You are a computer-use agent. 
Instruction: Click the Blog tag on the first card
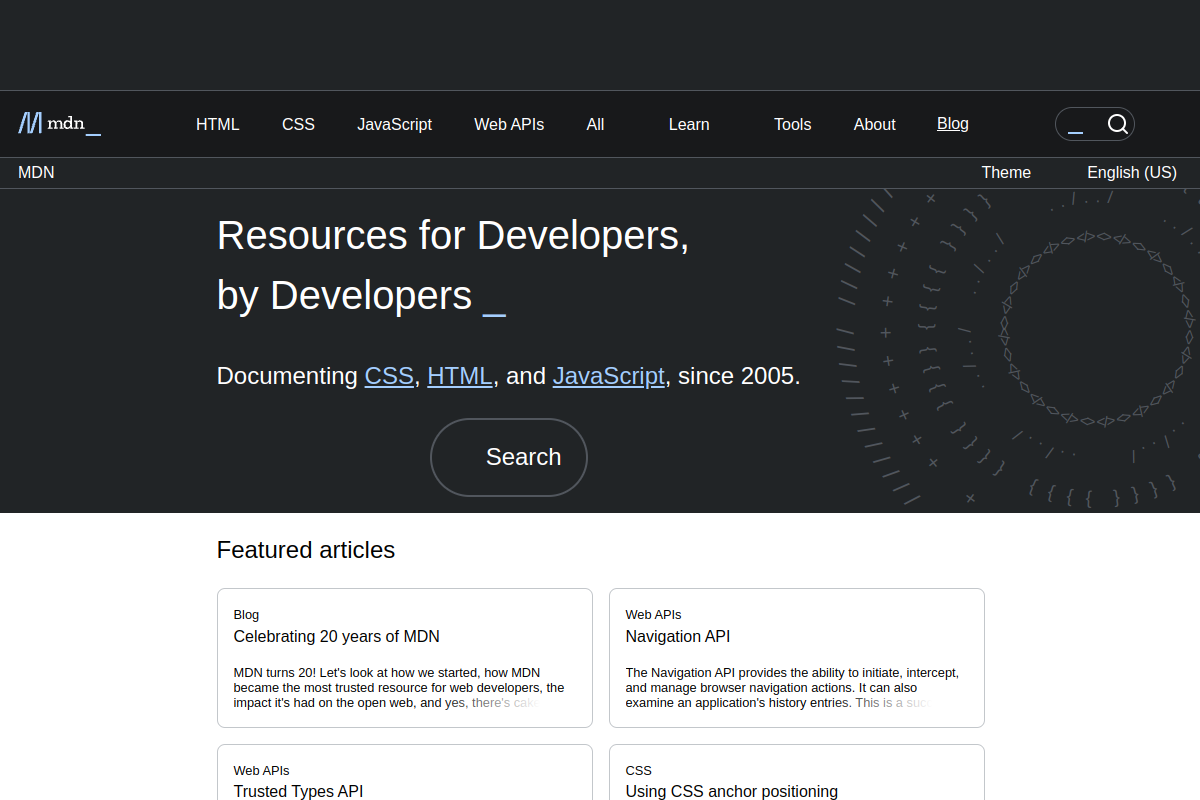246,614
